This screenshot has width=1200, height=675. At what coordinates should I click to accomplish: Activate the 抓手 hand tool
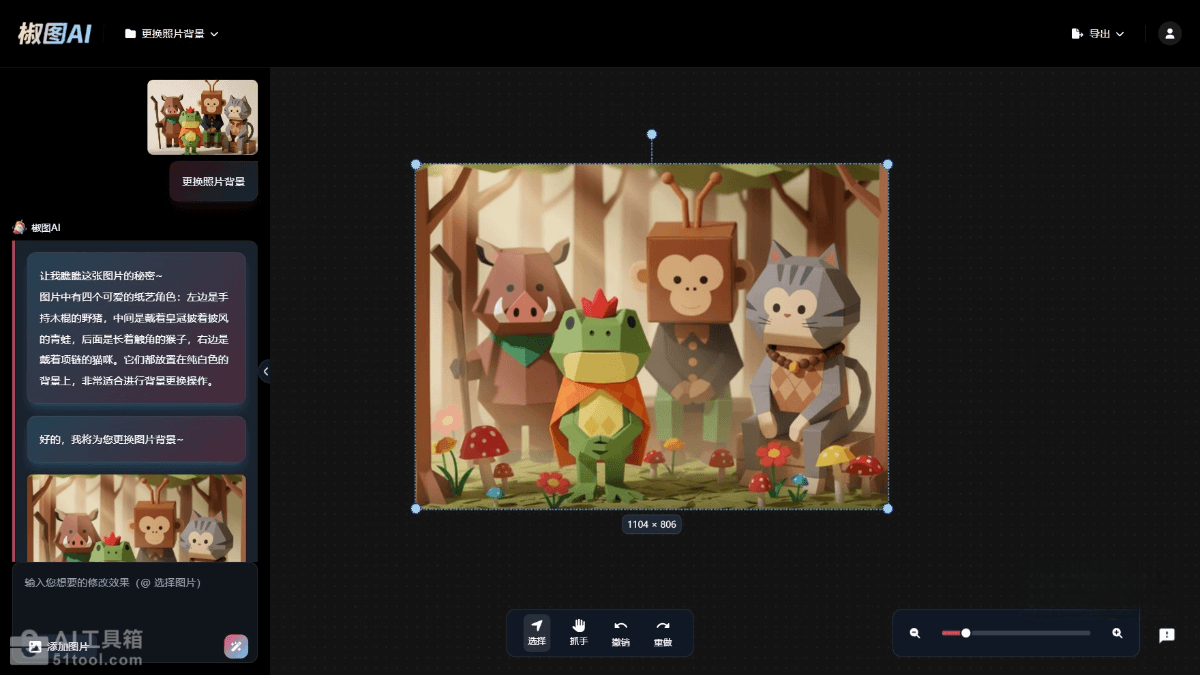[578, 632]
